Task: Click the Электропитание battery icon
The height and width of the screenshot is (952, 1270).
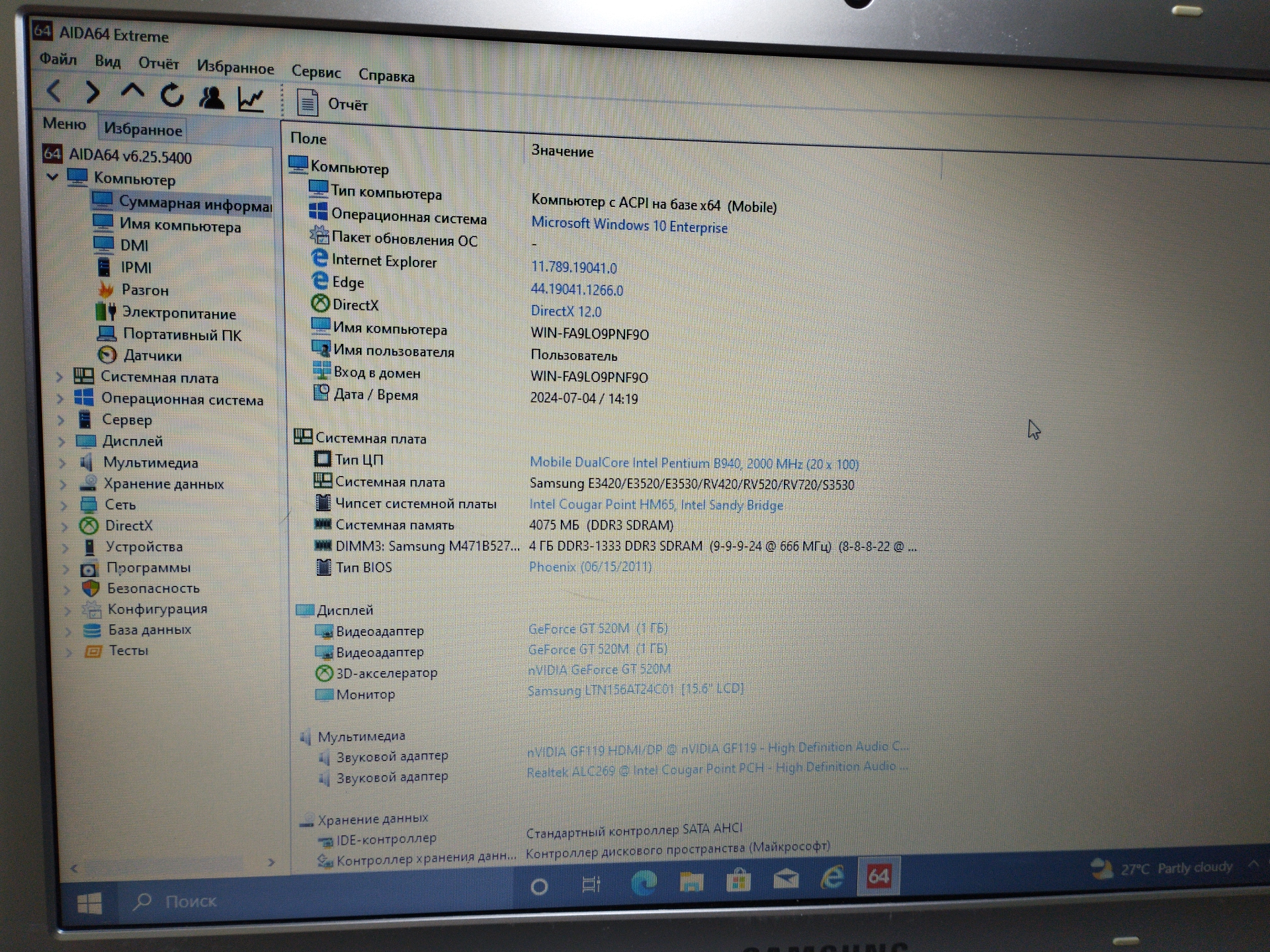Action: tap(106, 311)
